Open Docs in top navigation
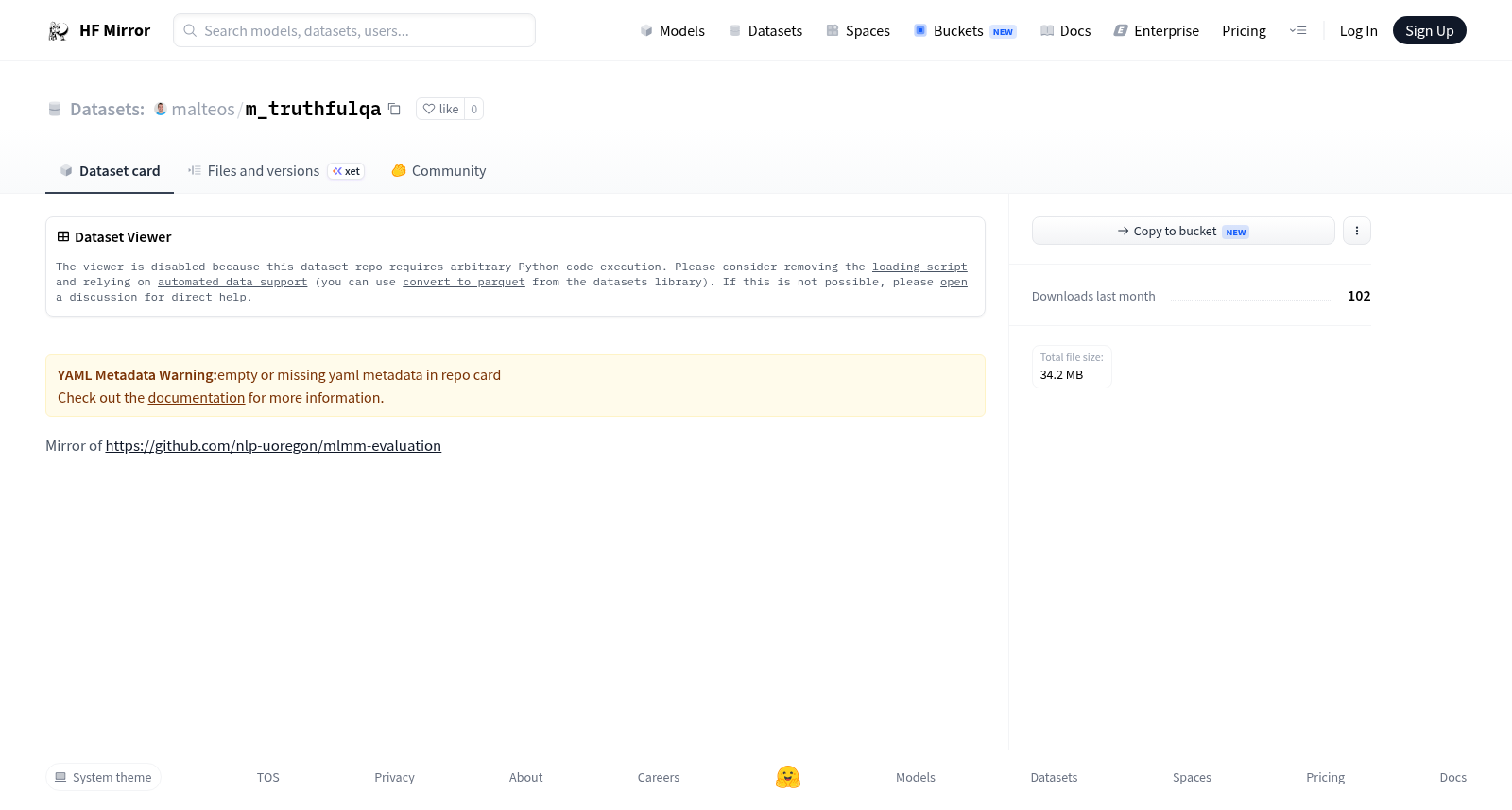Viewport: 1512px width, 810px height. tap(1065, 31)
